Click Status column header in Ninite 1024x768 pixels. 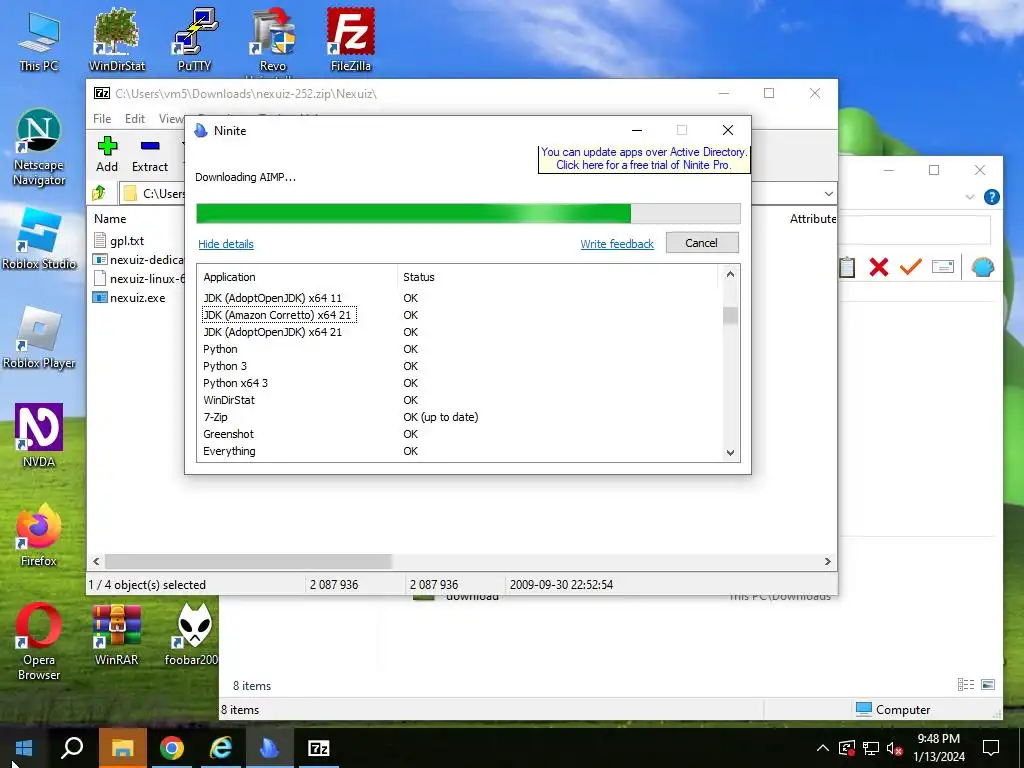click(558, 277)
